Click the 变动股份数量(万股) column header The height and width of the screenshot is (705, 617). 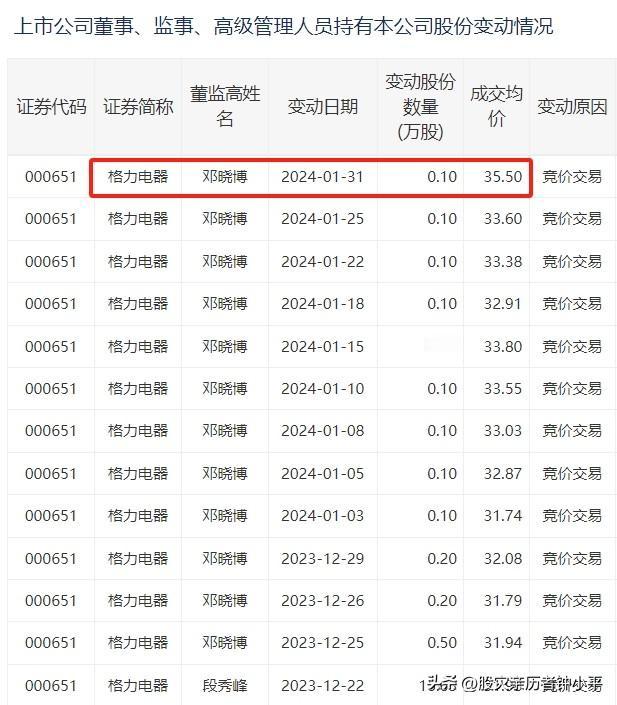(420, 107)
